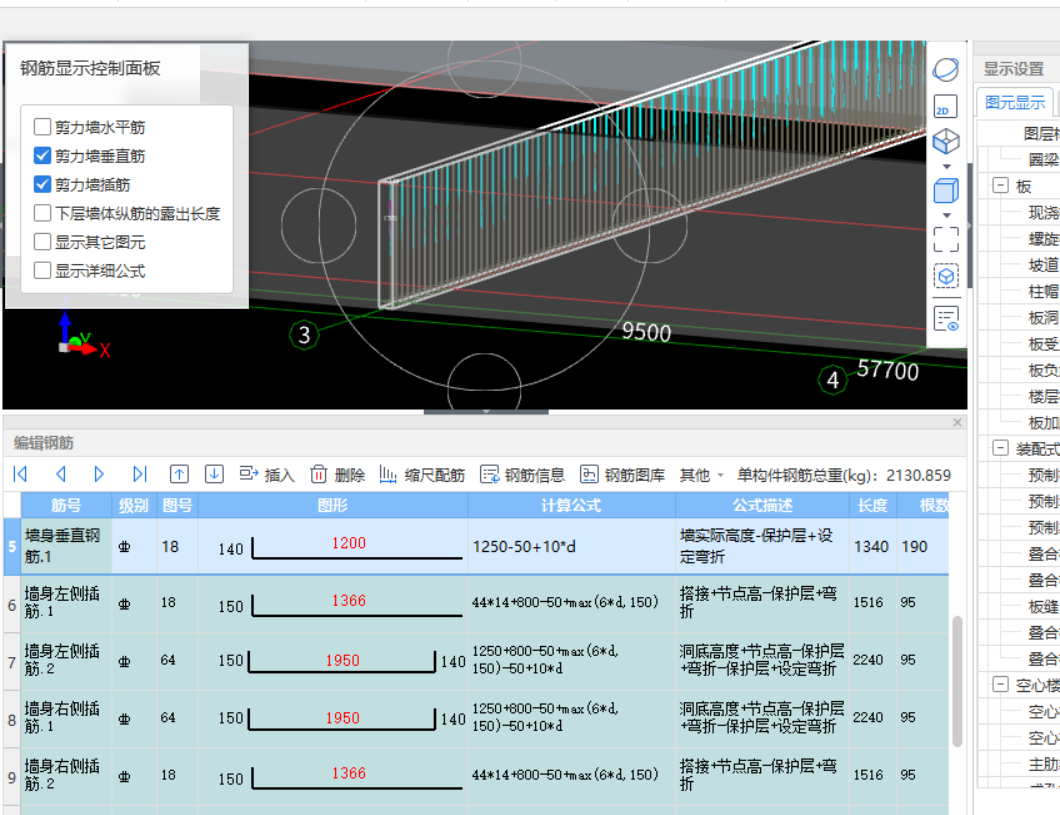Click the 删除 (delete) toolbar button

[337, 475]
